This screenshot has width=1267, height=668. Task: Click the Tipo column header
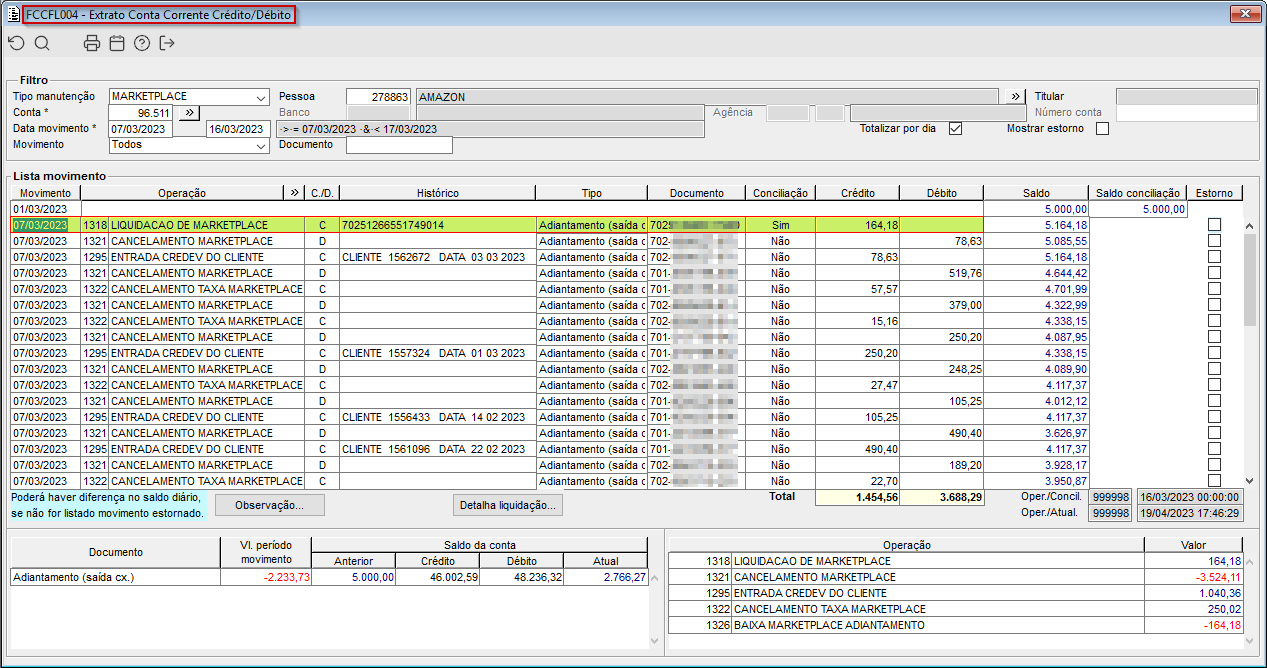click(x=591, y=192)
